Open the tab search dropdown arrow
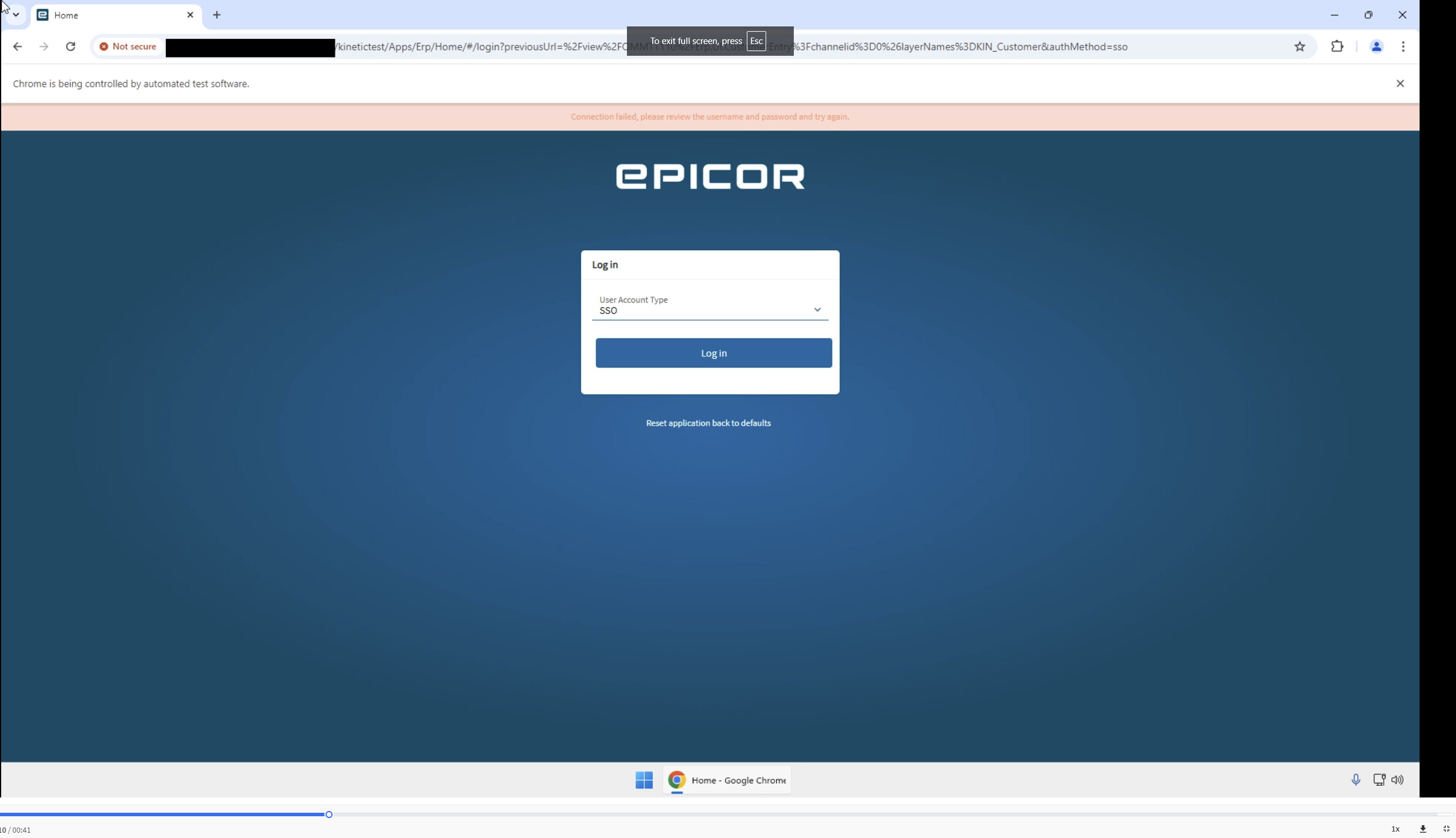 click(x=16, y=15)
